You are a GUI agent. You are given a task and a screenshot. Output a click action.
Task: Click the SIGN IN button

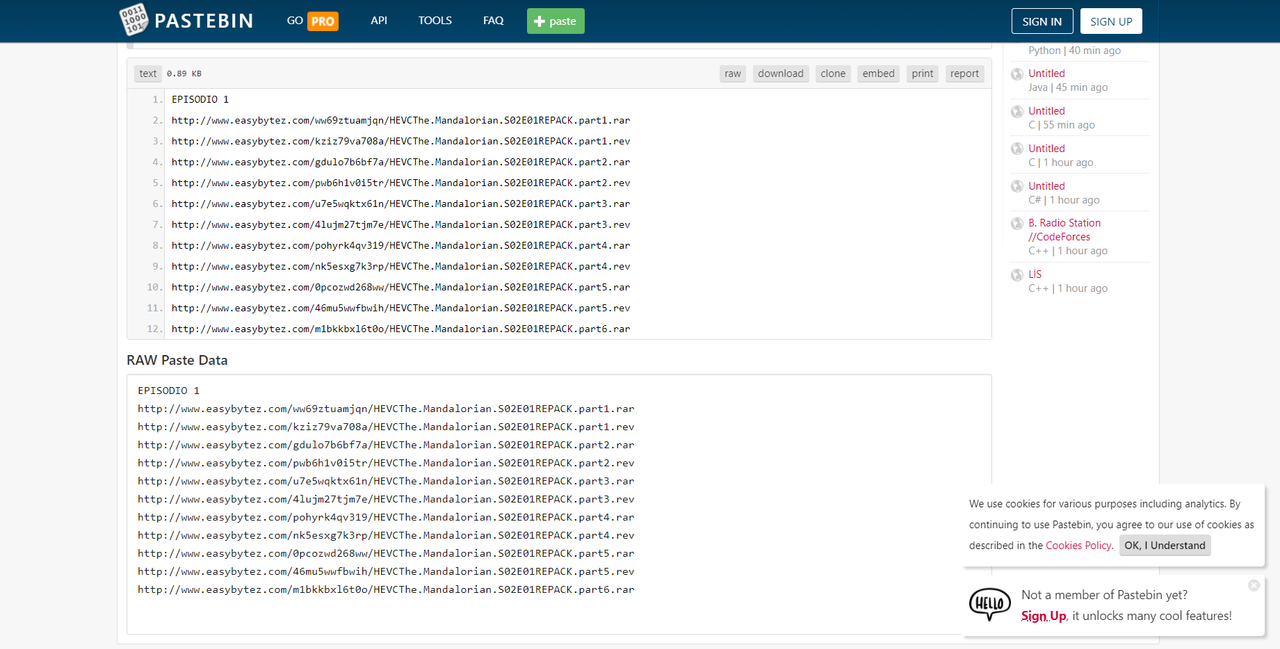tap(1042, 21)
